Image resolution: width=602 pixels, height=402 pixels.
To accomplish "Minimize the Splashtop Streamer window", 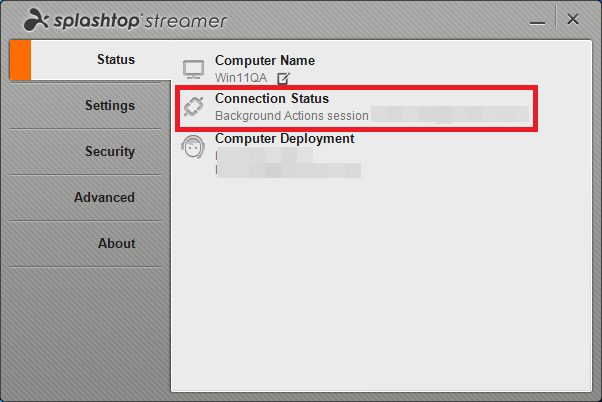I will pos(537,23).
